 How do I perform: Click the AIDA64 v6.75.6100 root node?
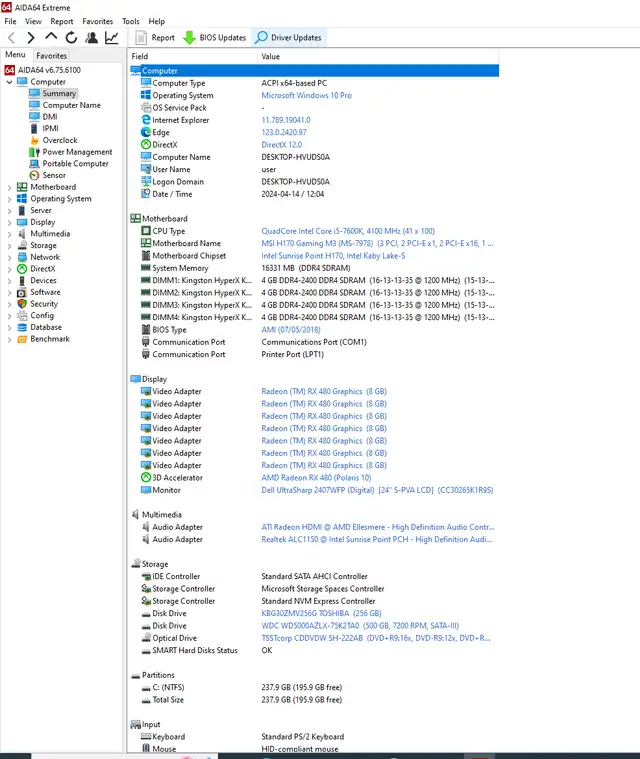(43, 70)
